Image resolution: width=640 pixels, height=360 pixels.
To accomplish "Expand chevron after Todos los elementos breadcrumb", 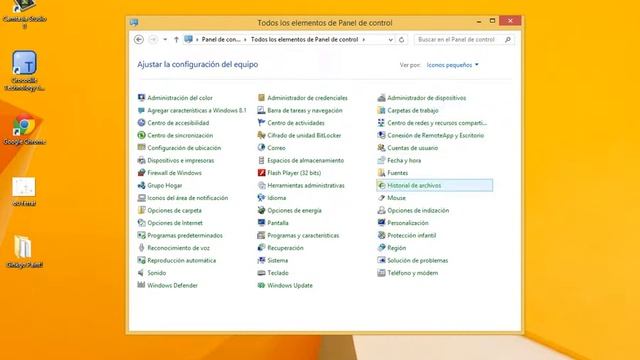I will pos(364,40).
